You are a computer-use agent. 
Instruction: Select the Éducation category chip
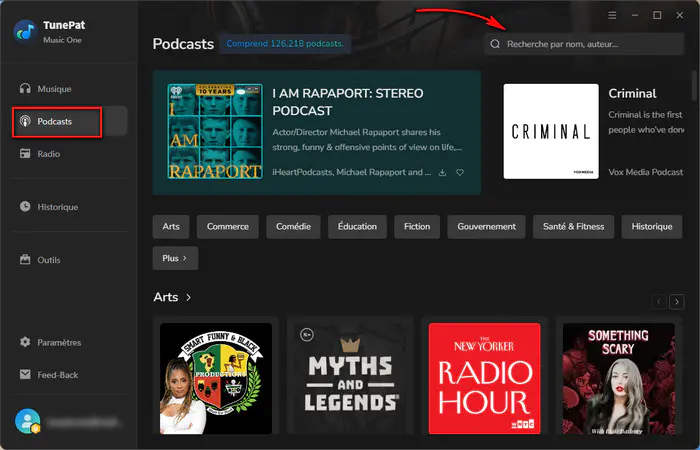[357, 226]
